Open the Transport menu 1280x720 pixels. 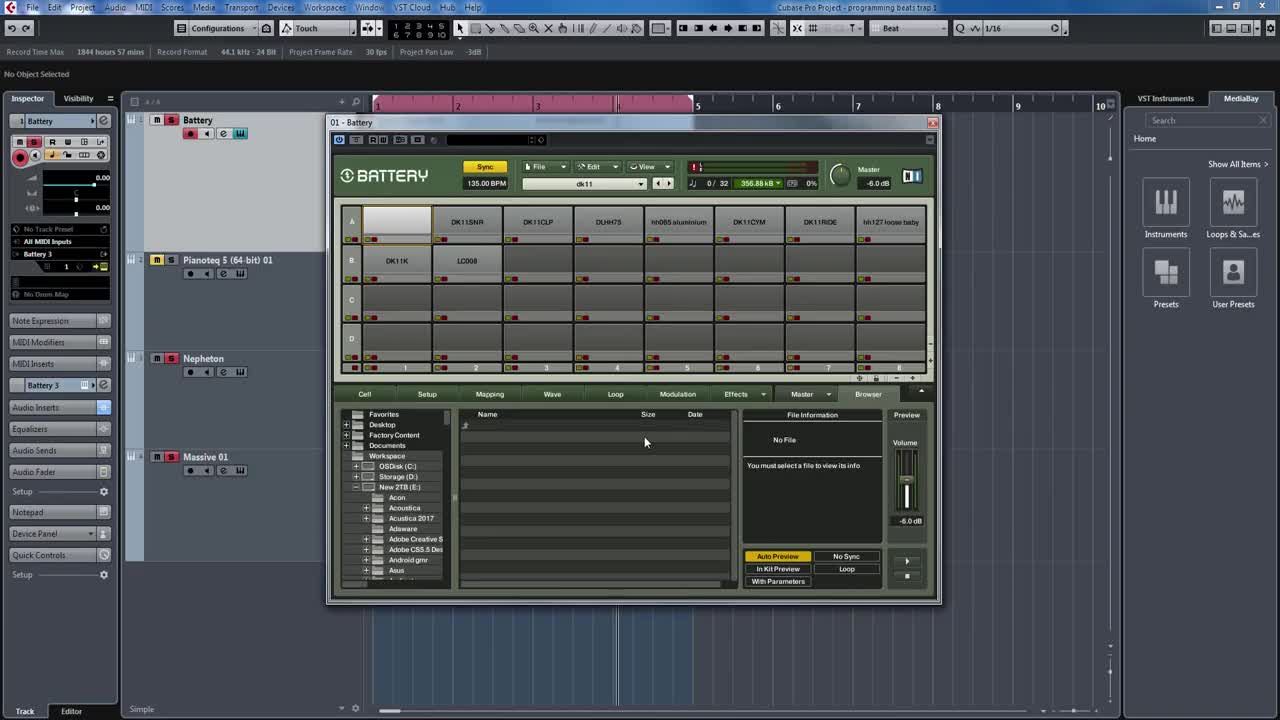tap(241, 7)
